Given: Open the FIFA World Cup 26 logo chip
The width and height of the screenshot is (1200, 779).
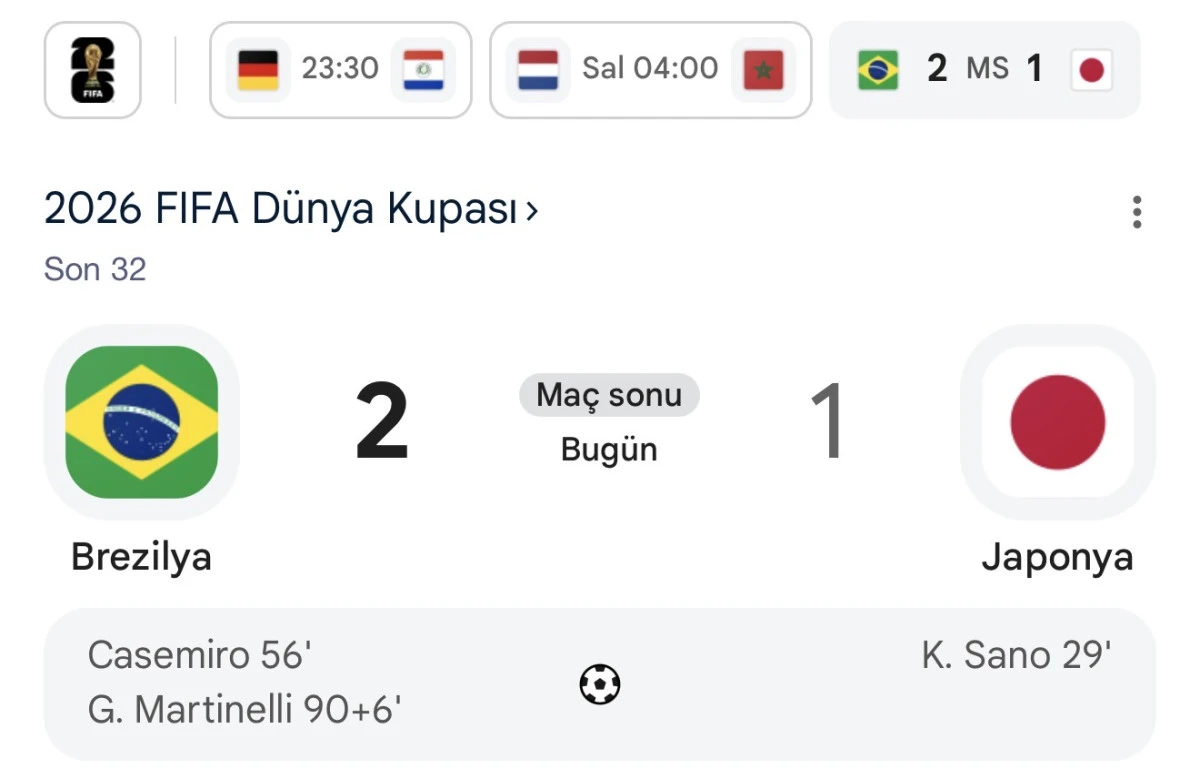Looking at the screenshot, I should coord(93,70).
